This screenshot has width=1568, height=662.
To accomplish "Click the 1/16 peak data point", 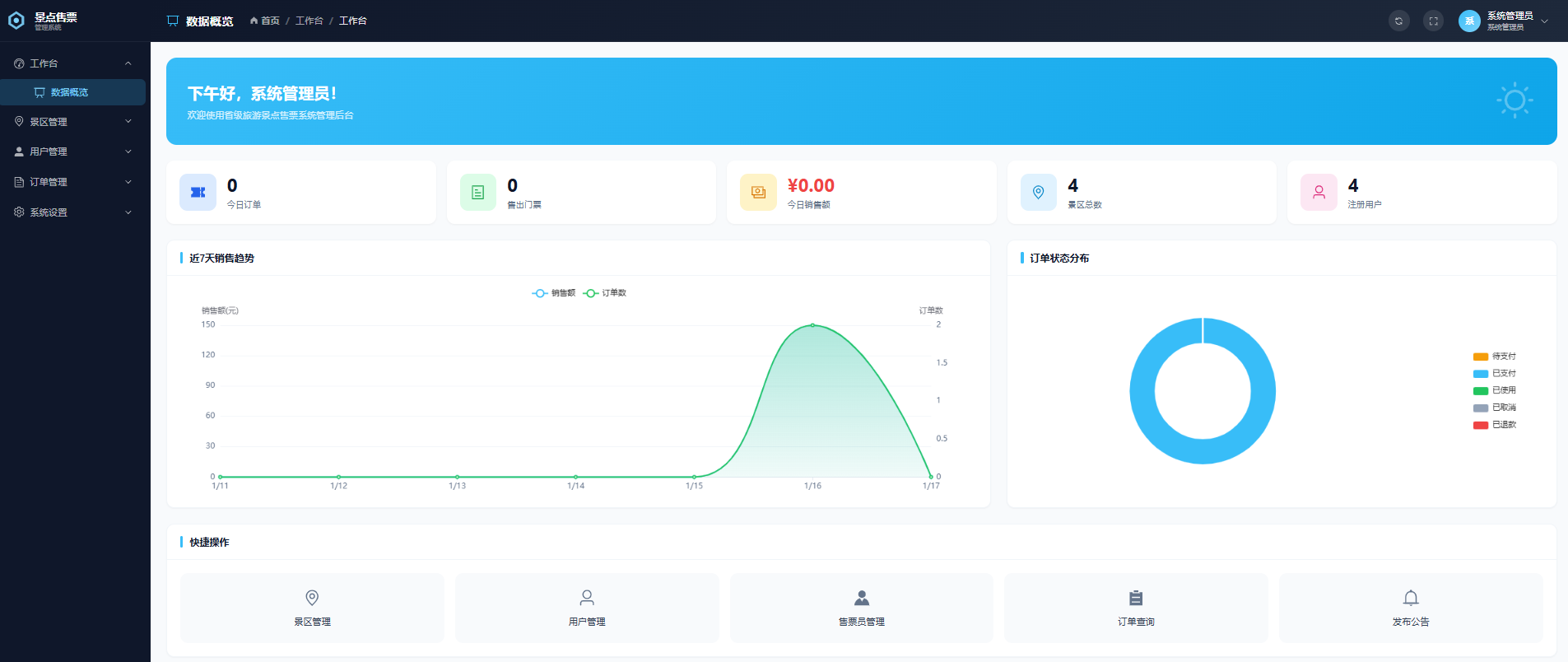I will click(812, 325).
